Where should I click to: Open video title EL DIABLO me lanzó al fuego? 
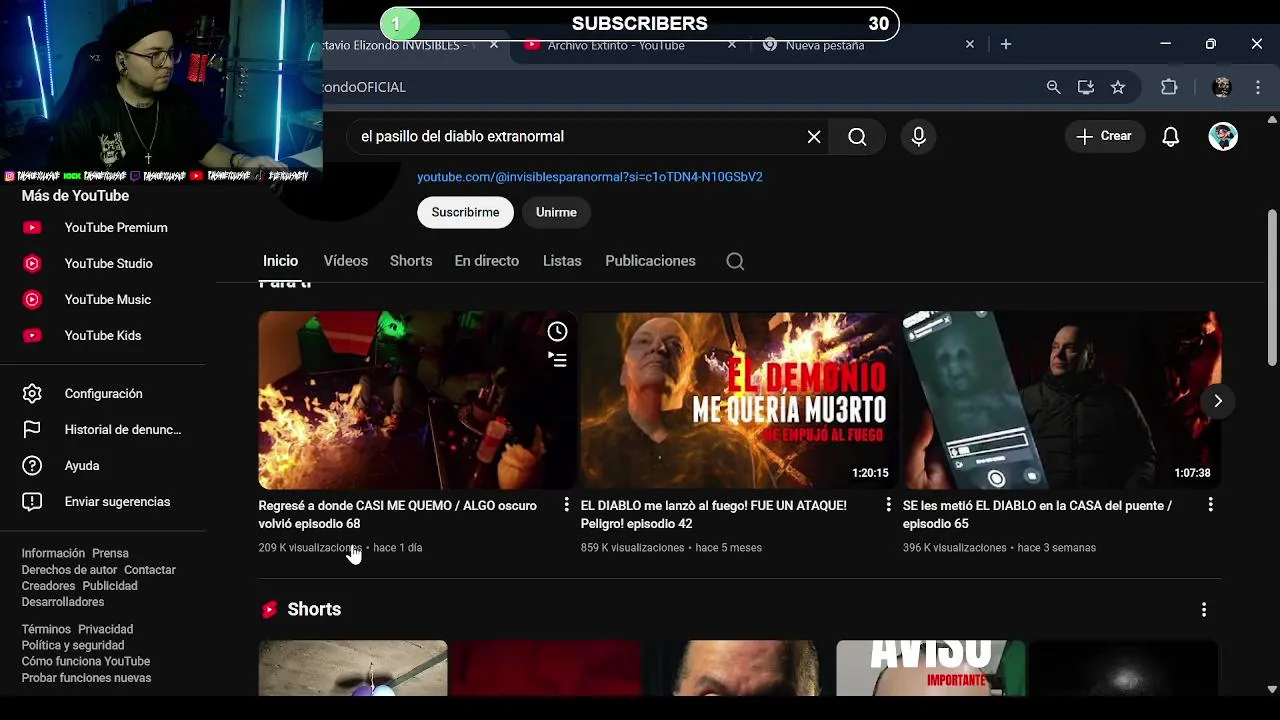click(714, 515)
